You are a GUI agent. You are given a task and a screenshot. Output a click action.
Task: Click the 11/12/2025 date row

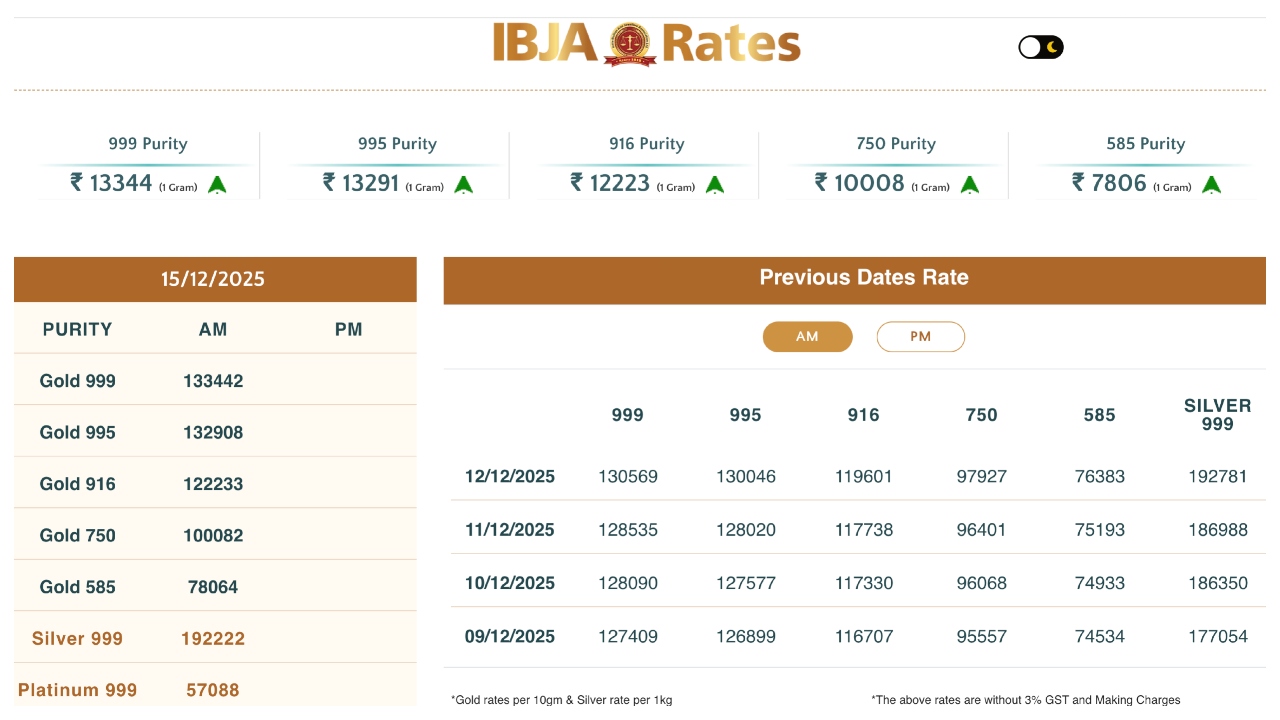click(510, 530)
